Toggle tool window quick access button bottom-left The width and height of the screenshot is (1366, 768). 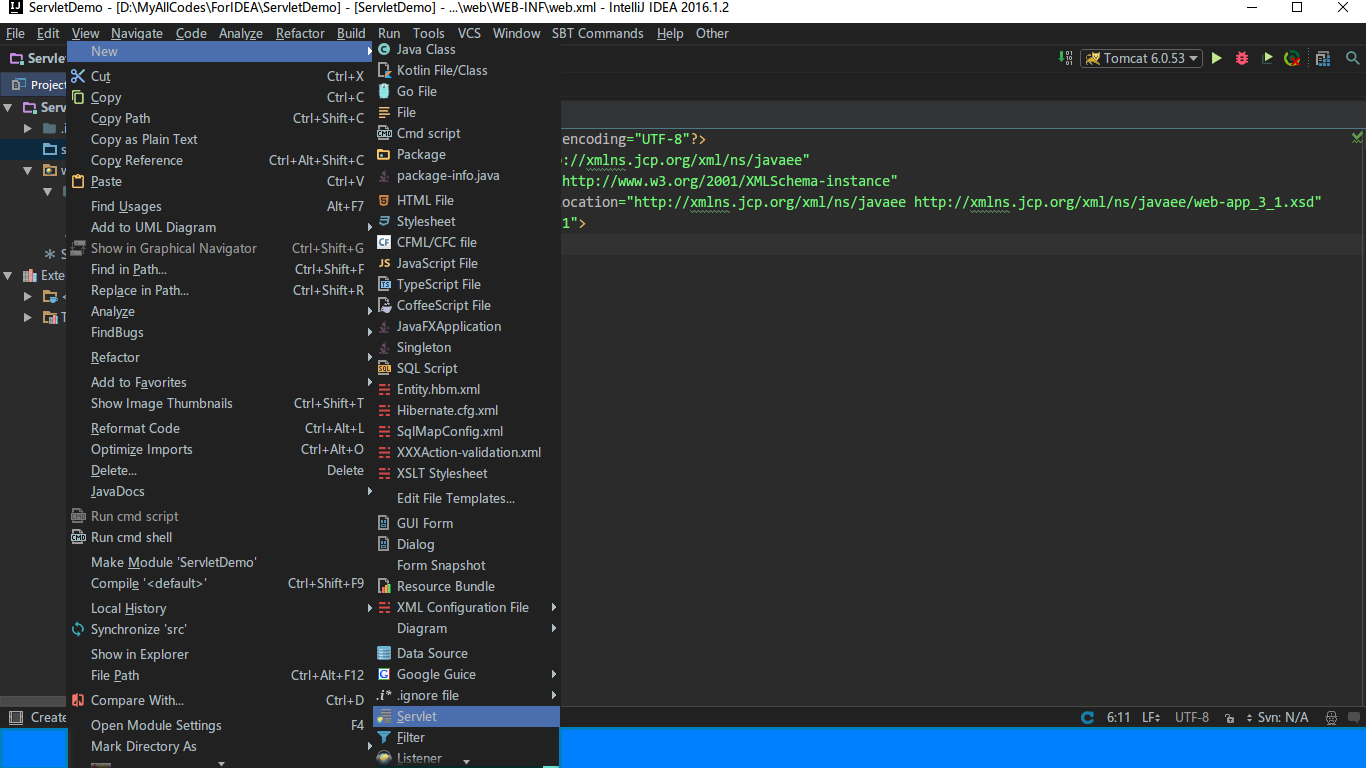pyautogui.click(x=14, y=717)
